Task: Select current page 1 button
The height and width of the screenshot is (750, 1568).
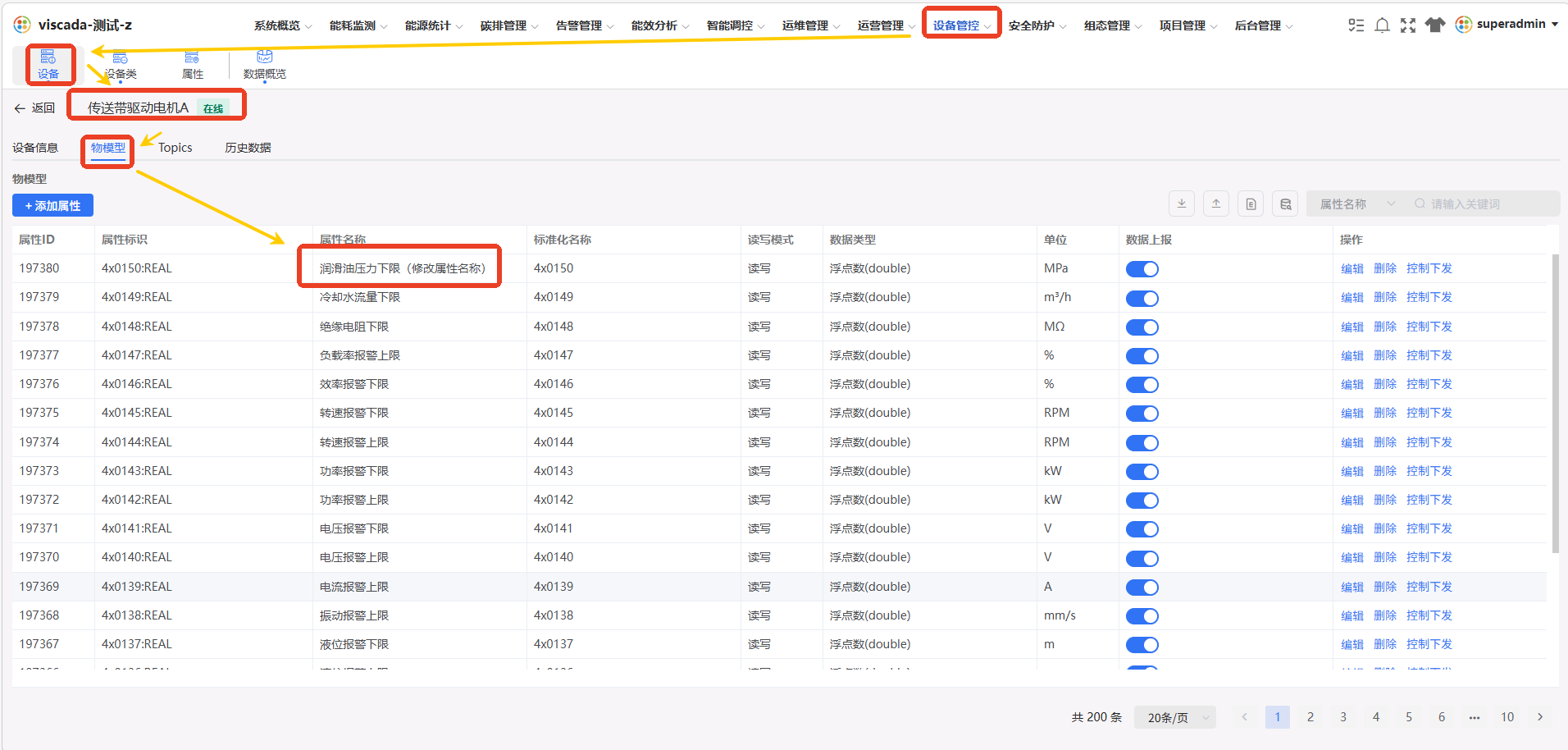Action: pyautogui.click(x=1278, y=717)
